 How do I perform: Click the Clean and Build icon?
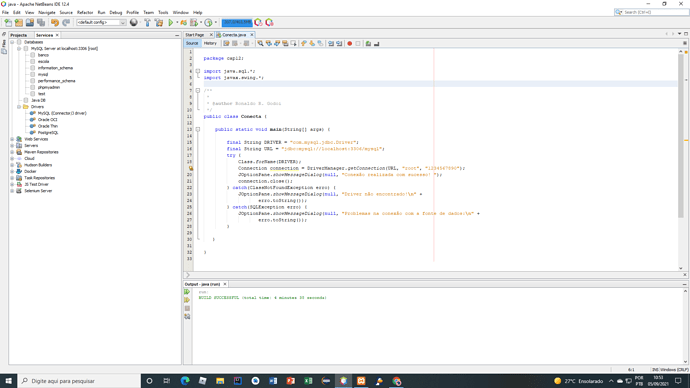(x=159, y=22)
